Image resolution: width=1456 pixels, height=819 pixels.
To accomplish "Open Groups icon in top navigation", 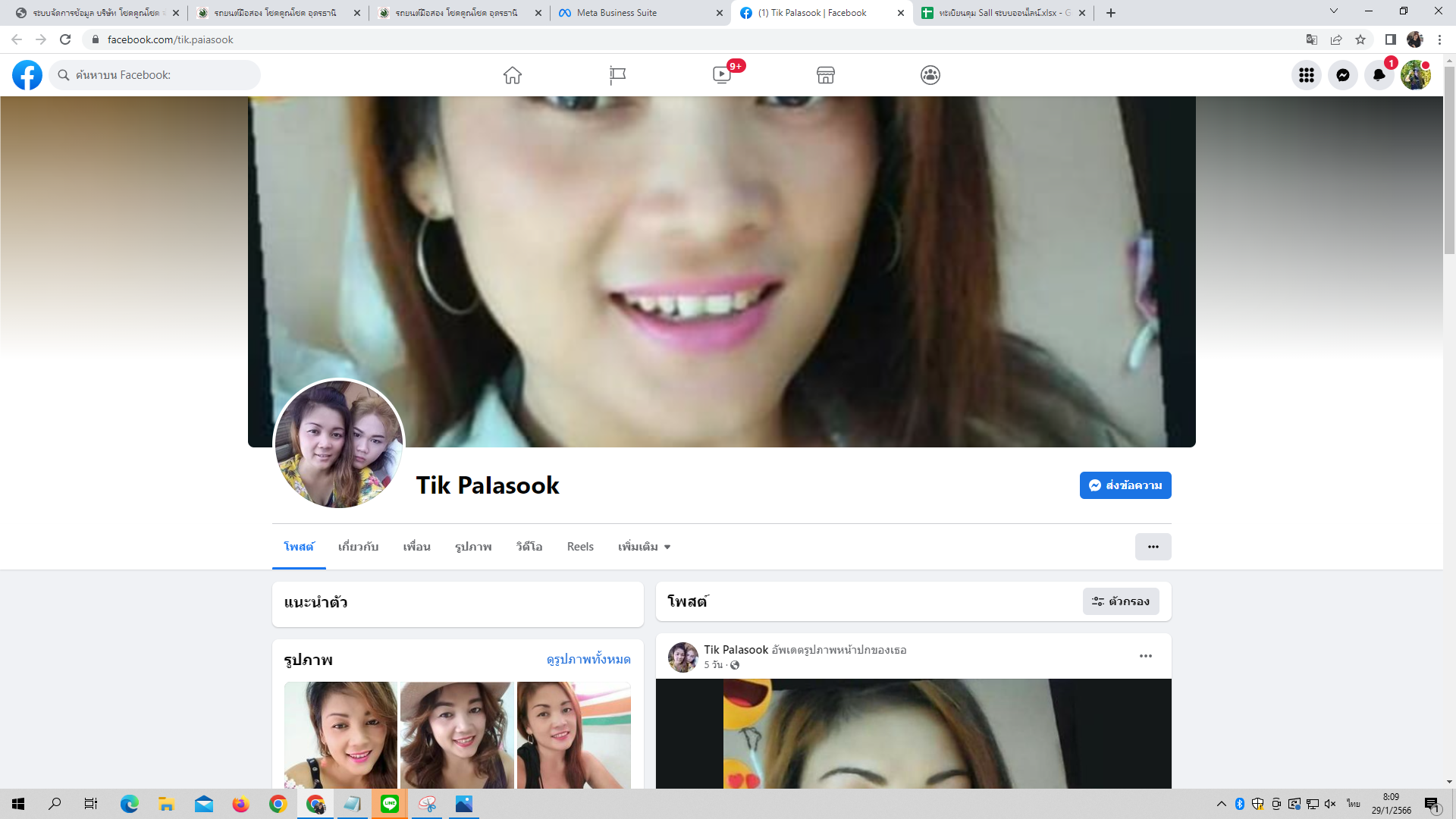I will click(x=930, y=75).
